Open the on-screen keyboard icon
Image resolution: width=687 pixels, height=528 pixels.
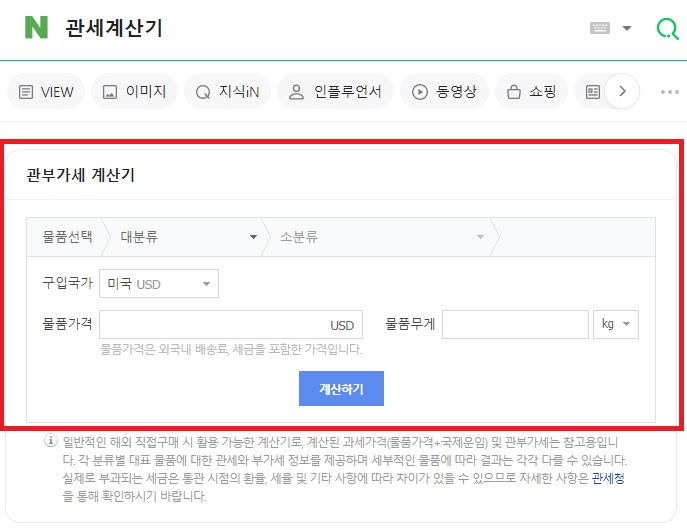click(600, 28)
